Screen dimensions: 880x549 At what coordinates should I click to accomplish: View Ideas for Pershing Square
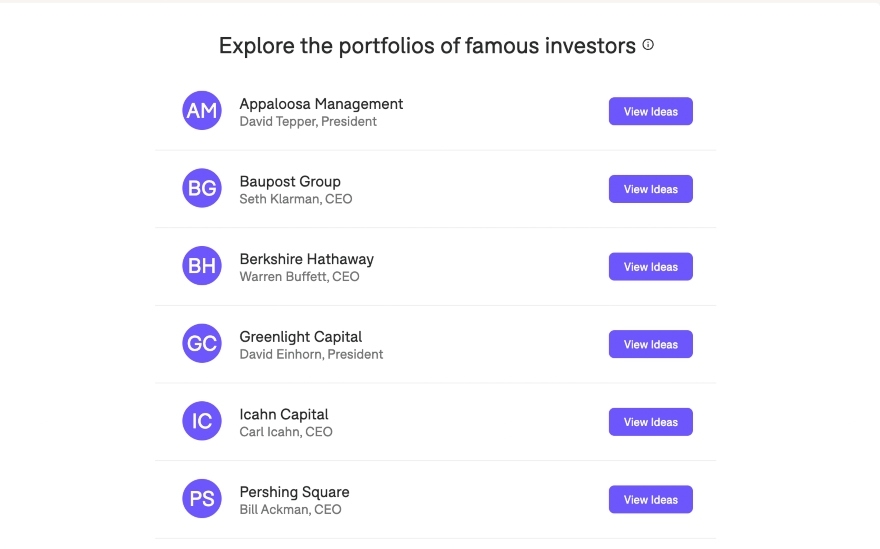tap(650, 500)
